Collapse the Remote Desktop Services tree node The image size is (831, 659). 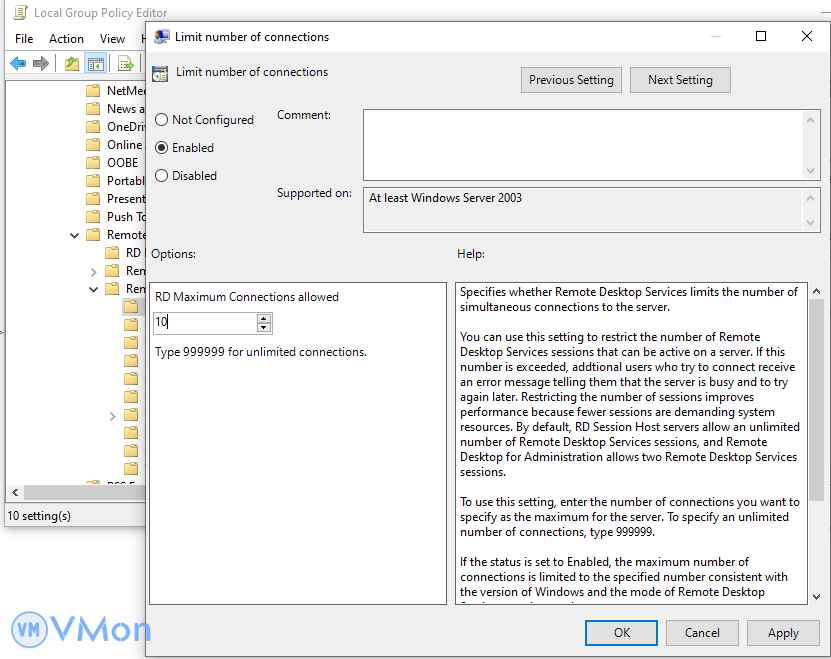click(x=75, y=235)
